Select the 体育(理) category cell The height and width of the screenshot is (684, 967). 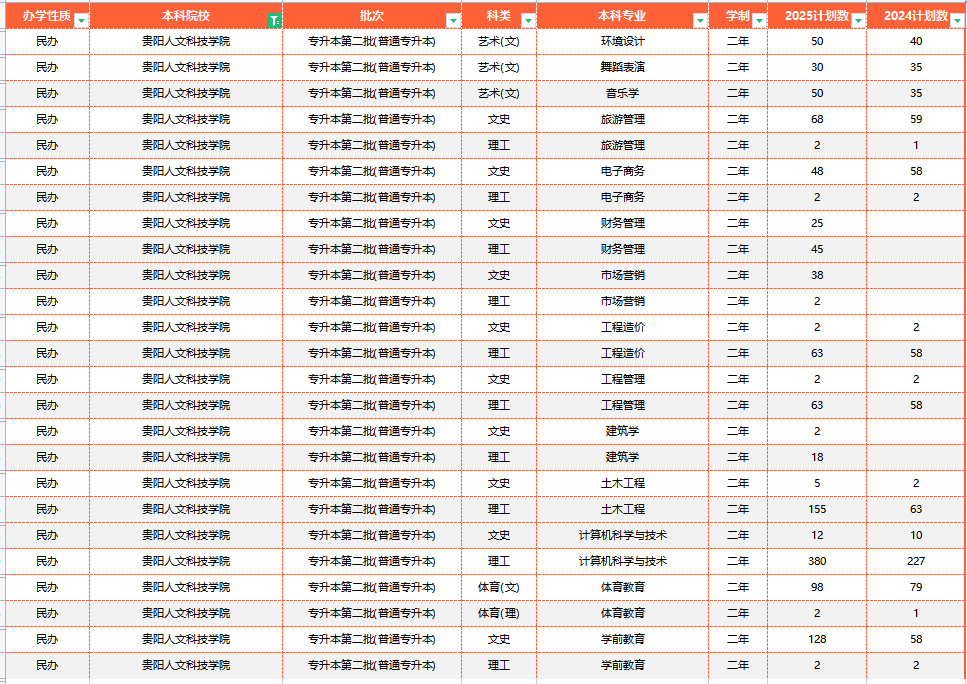pyautogui.click(x=499, y=613)
